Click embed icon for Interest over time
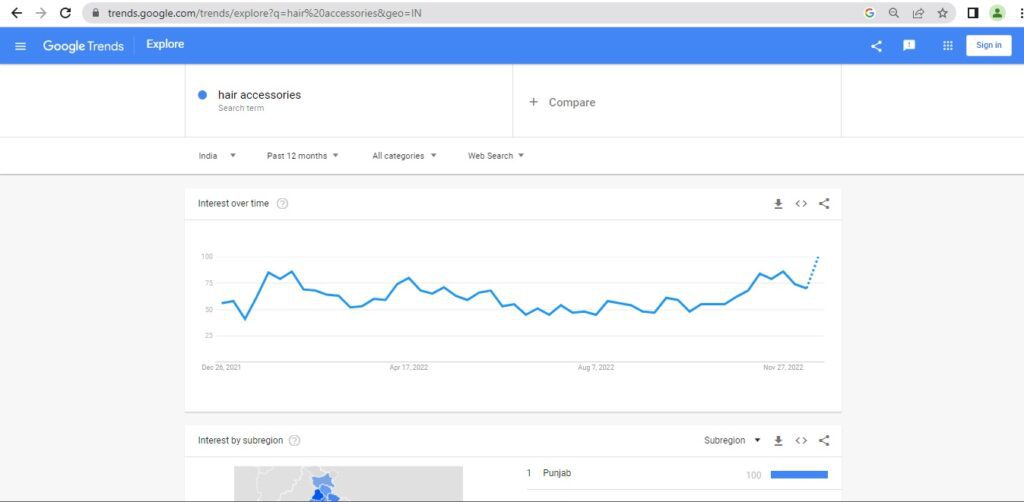Screen dimensions: 1024x502 pos(801,204)
